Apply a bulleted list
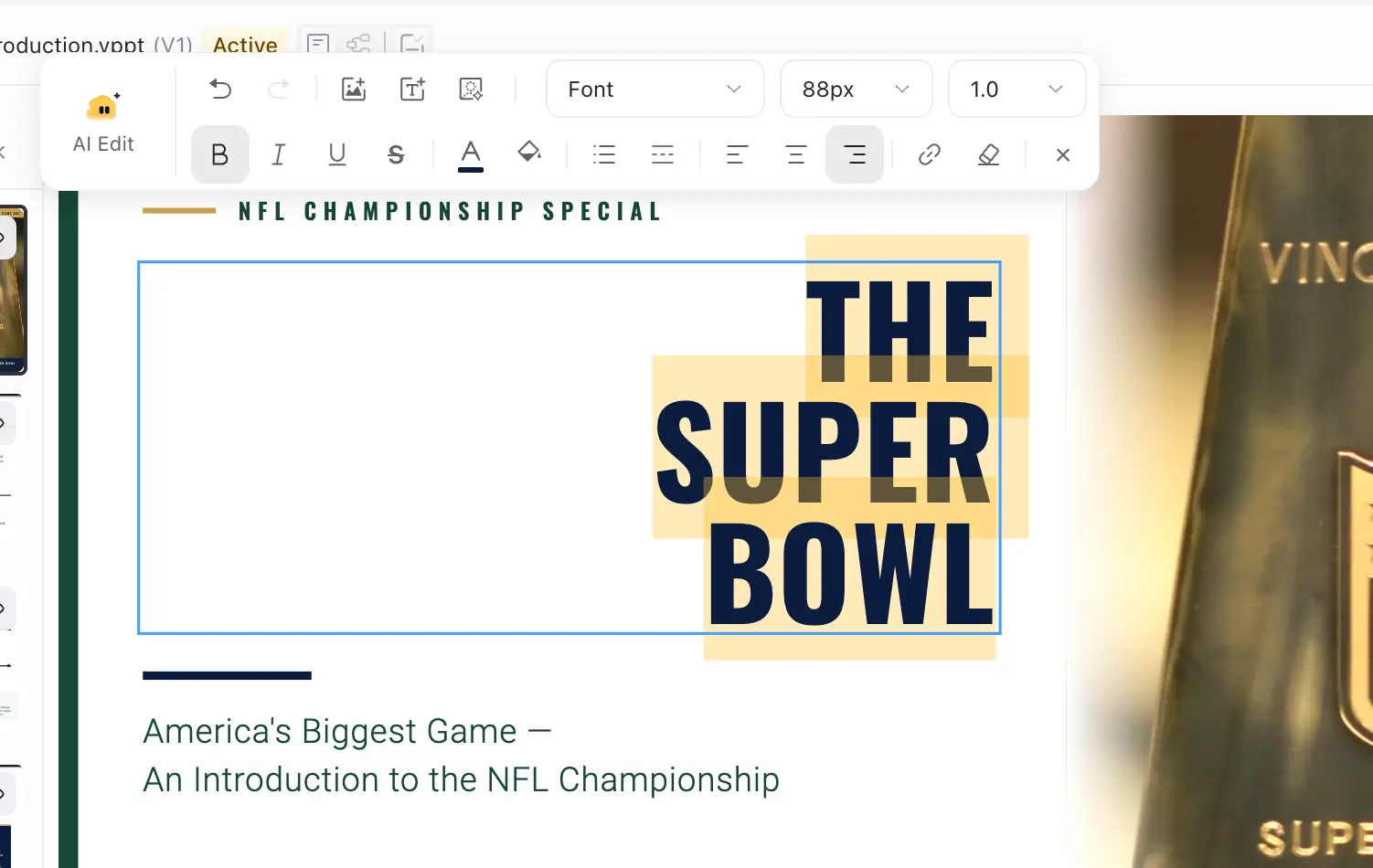 [x=604, y=154]
